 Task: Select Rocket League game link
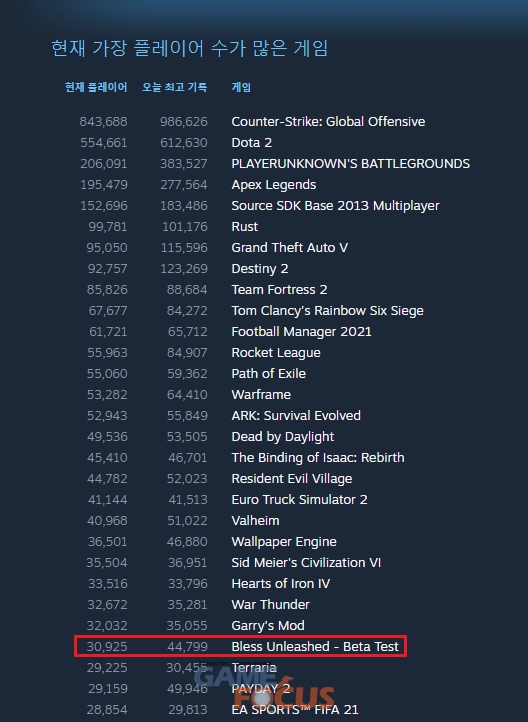[276, 353]
